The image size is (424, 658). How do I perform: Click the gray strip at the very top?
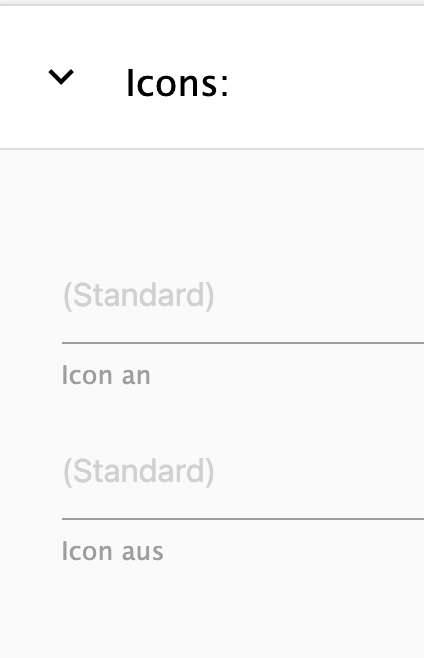click(x=212, y=3)
